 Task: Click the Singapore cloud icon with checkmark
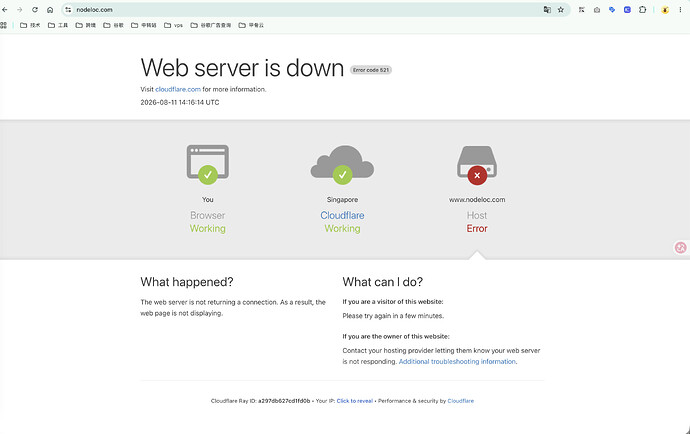point(342,165)
